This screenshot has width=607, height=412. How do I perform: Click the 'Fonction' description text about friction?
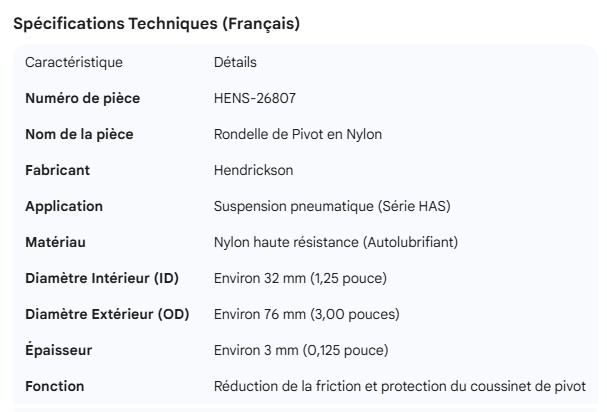coord(399,386)
